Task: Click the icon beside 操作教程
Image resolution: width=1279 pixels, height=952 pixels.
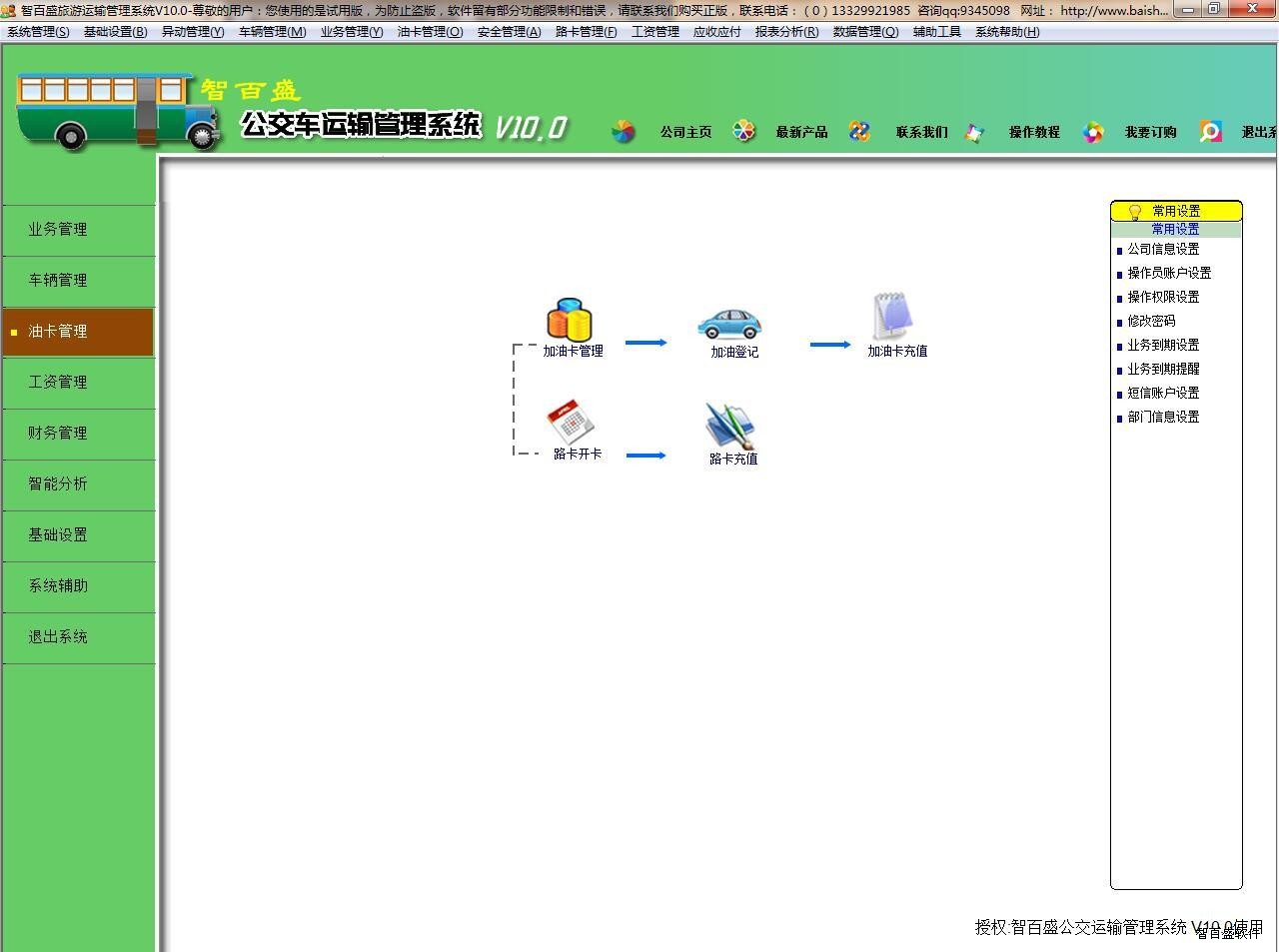Action: pos(975,132)
